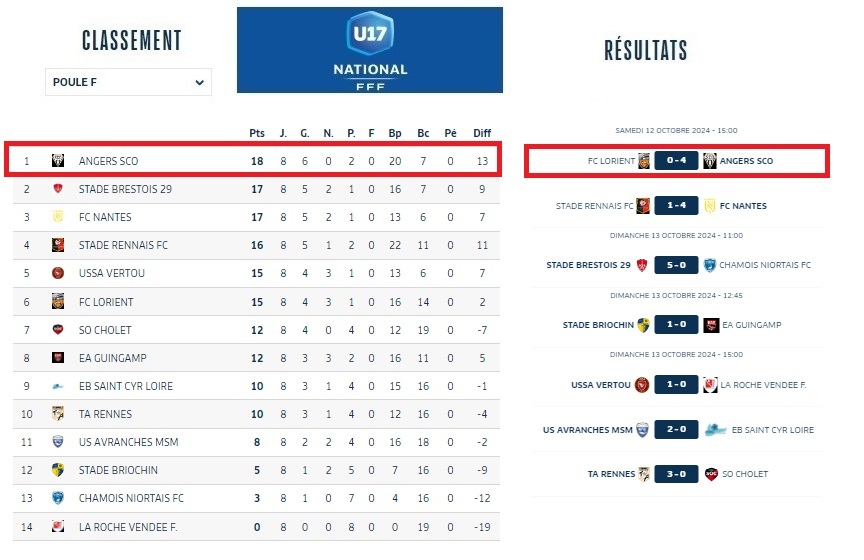Click the Pts column header

click(x=257, y=133)
